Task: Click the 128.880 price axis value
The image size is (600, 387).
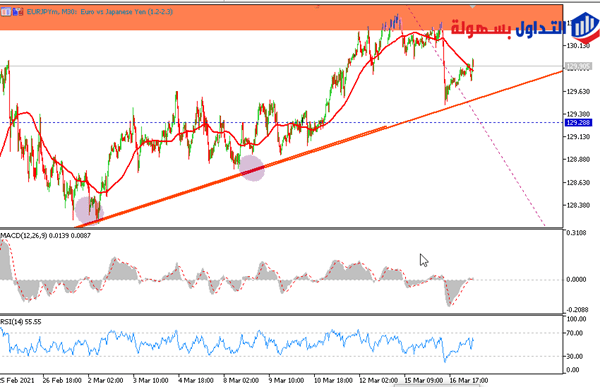Action: click(x=578, y=160)
